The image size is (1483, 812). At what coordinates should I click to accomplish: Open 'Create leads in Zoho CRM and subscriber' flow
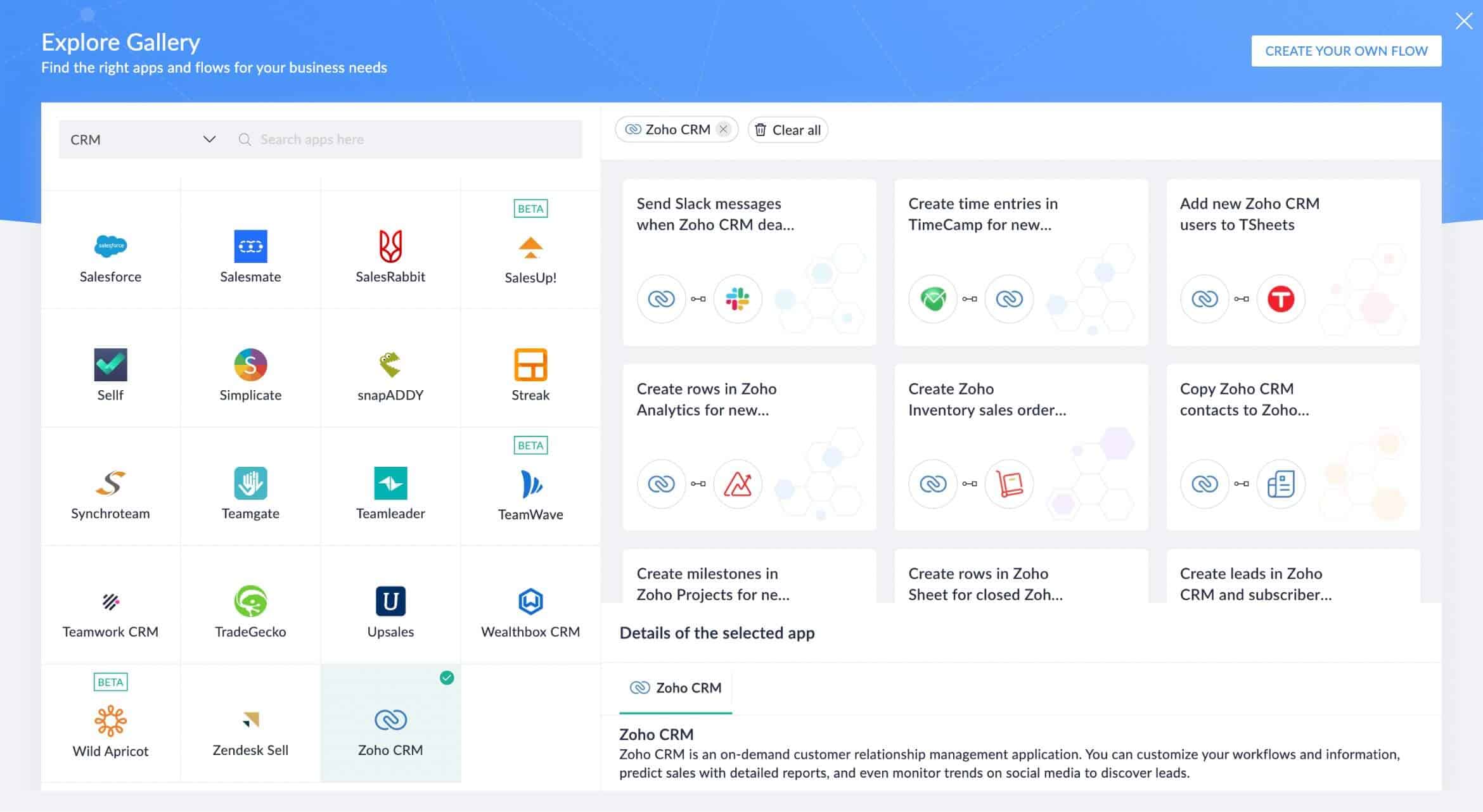[1293, 576]
